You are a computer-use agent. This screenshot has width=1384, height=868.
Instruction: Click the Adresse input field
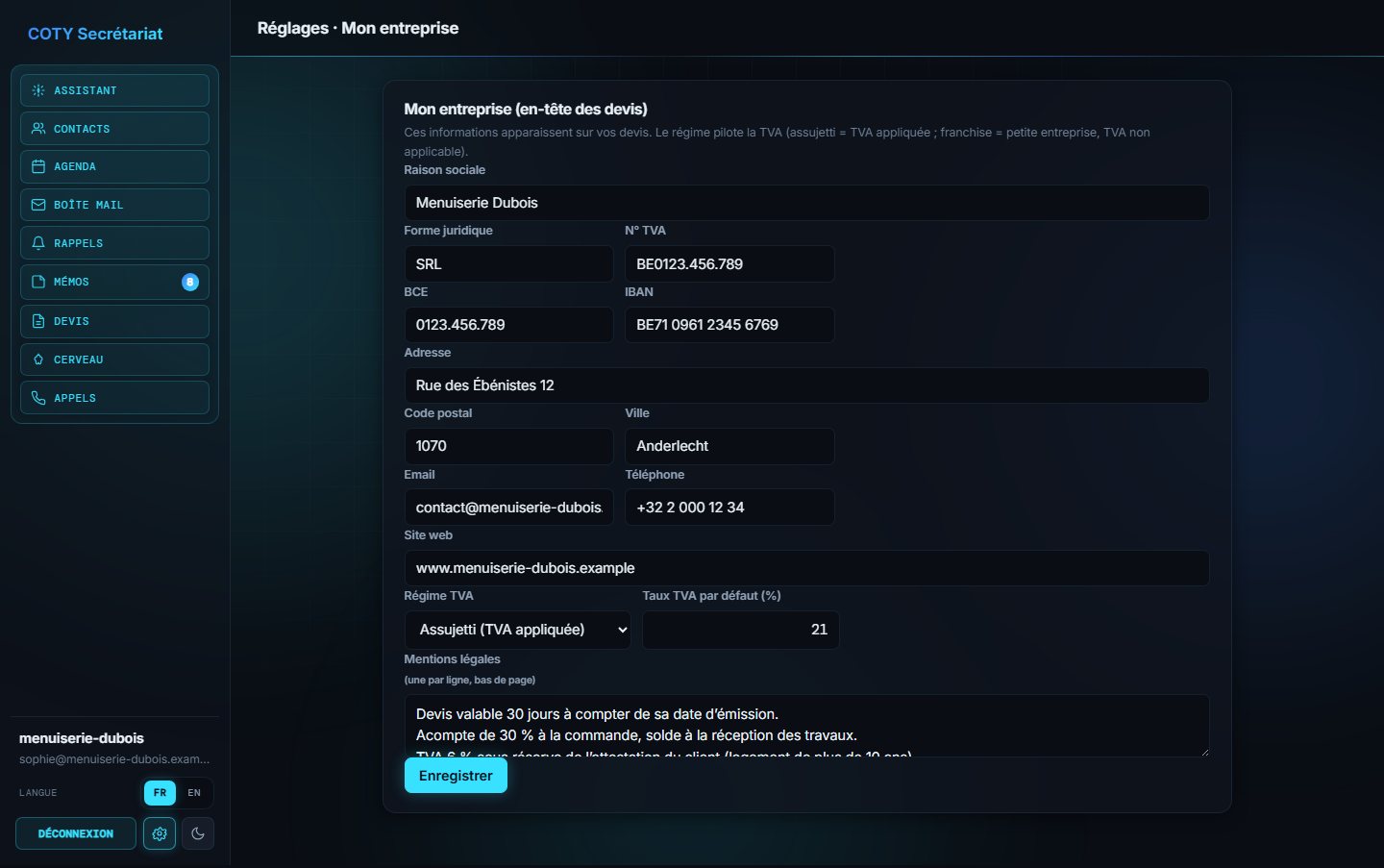click(x=806, y=385)
